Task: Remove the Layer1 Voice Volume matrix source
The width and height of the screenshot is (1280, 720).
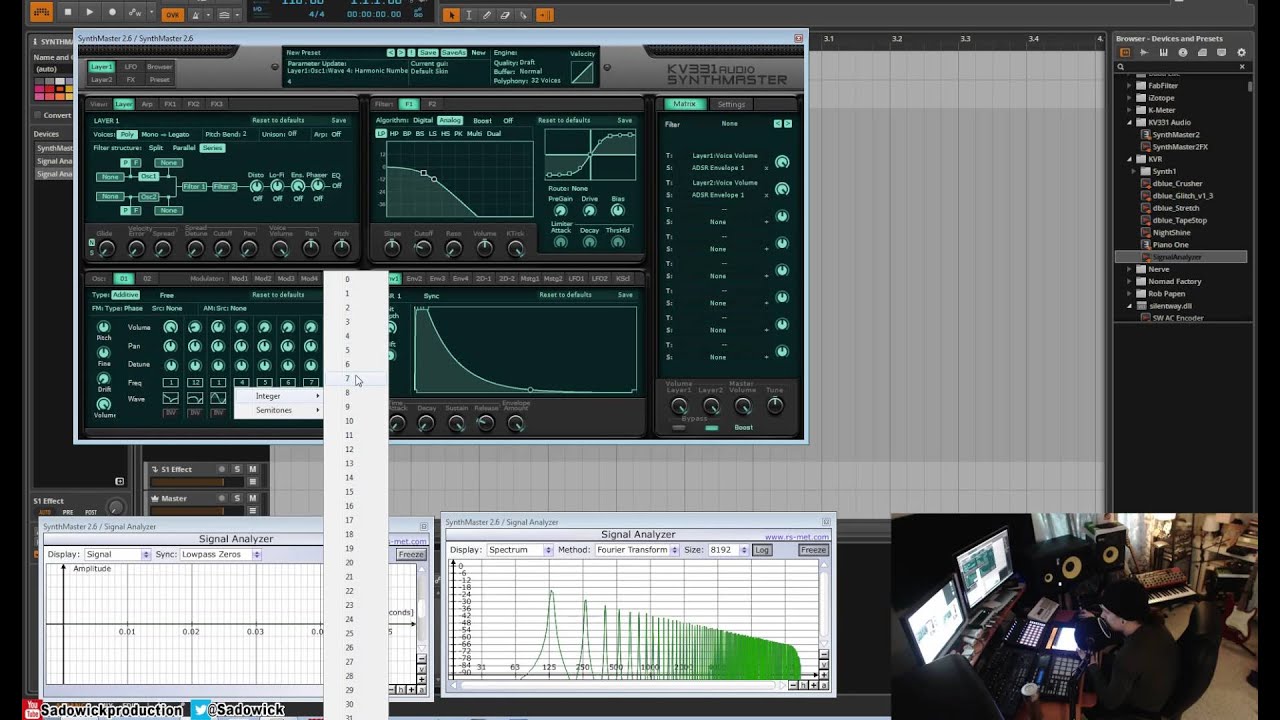Action: [766, 168]
